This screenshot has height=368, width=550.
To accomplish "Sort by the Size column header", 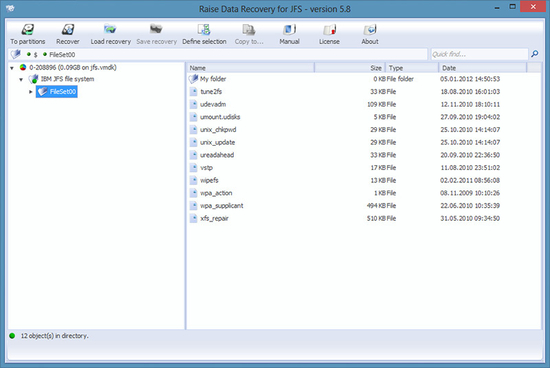I will (350, 68).
